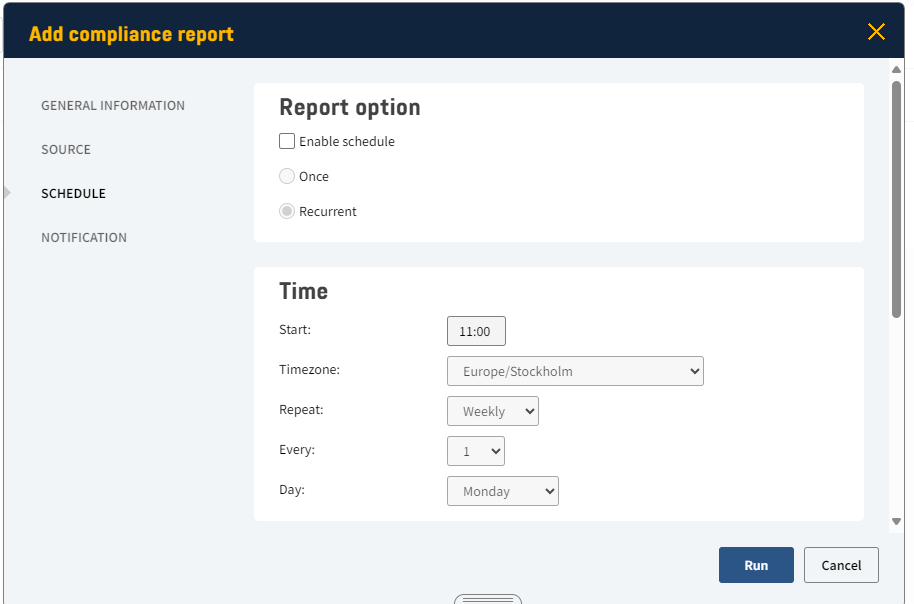The image size is (914, 604).
Task: Click the scroll down arrow
Action: [x=896, y=521]
